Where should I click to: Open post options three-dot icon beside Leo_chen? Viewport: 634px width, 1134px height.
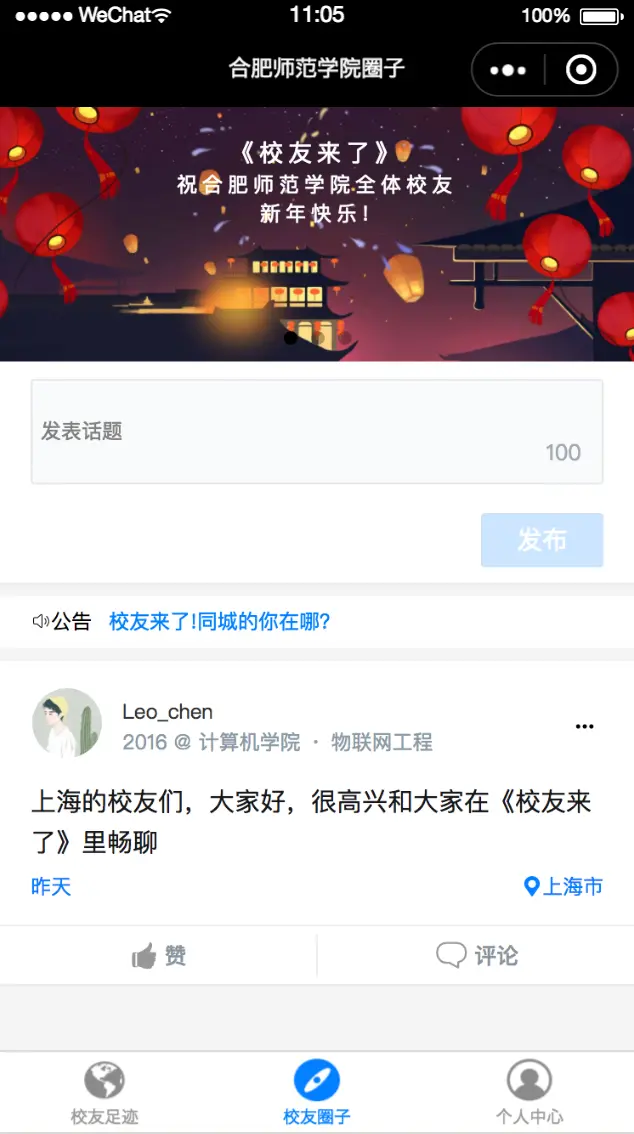tap(584, 727)
